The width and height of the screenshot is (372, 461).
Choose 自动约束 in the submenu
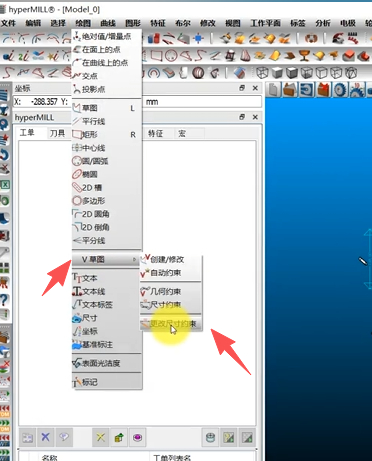pyautogui.click(x=171, y=273)
